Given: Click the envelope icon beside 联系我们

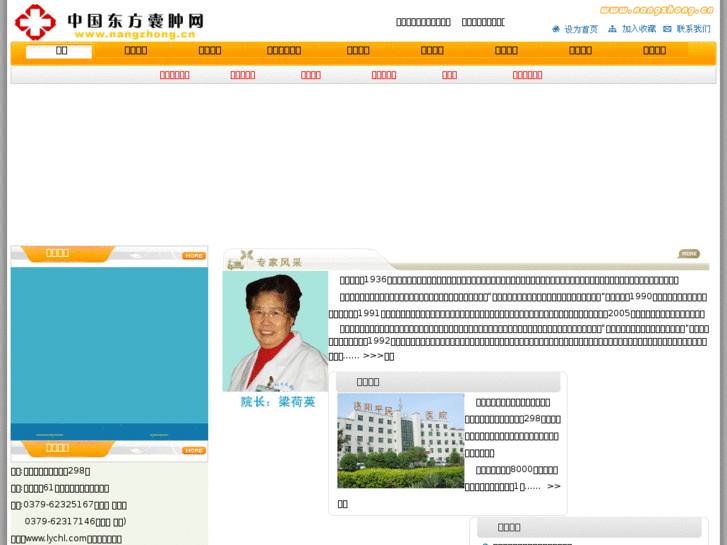Looking at the screenshot, I should 667,29.
